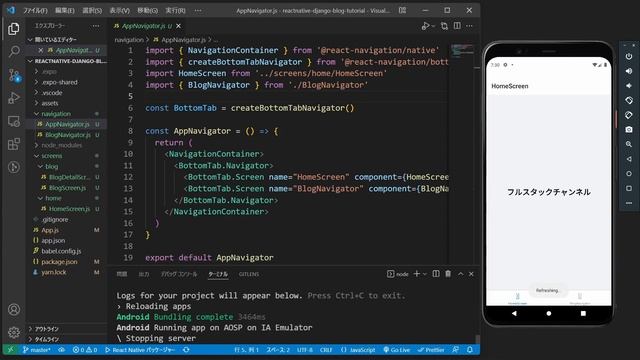
Task: Kill terminal with trash icon
Action: tap(448, 274)
